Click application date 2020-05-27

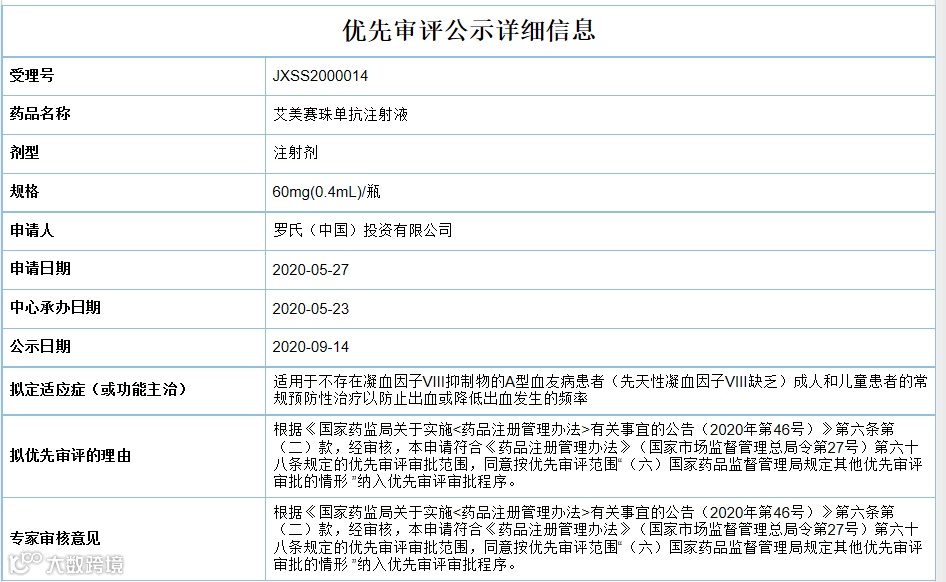311,270
